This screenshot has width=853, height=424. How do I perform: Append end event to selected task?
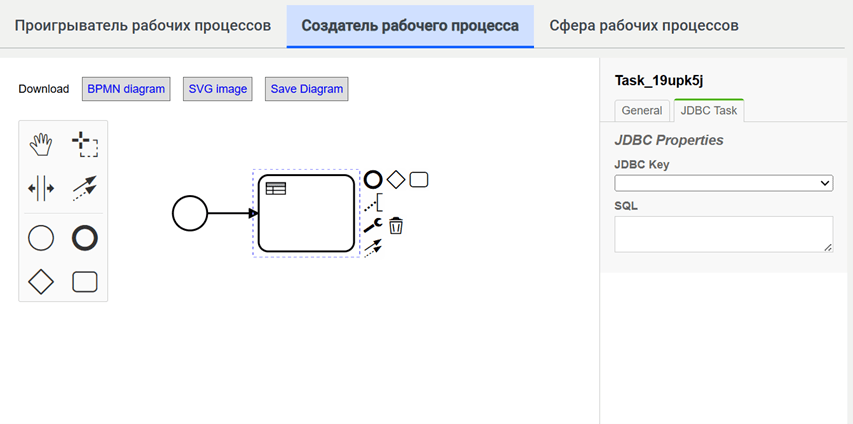[x=373, y=180]
